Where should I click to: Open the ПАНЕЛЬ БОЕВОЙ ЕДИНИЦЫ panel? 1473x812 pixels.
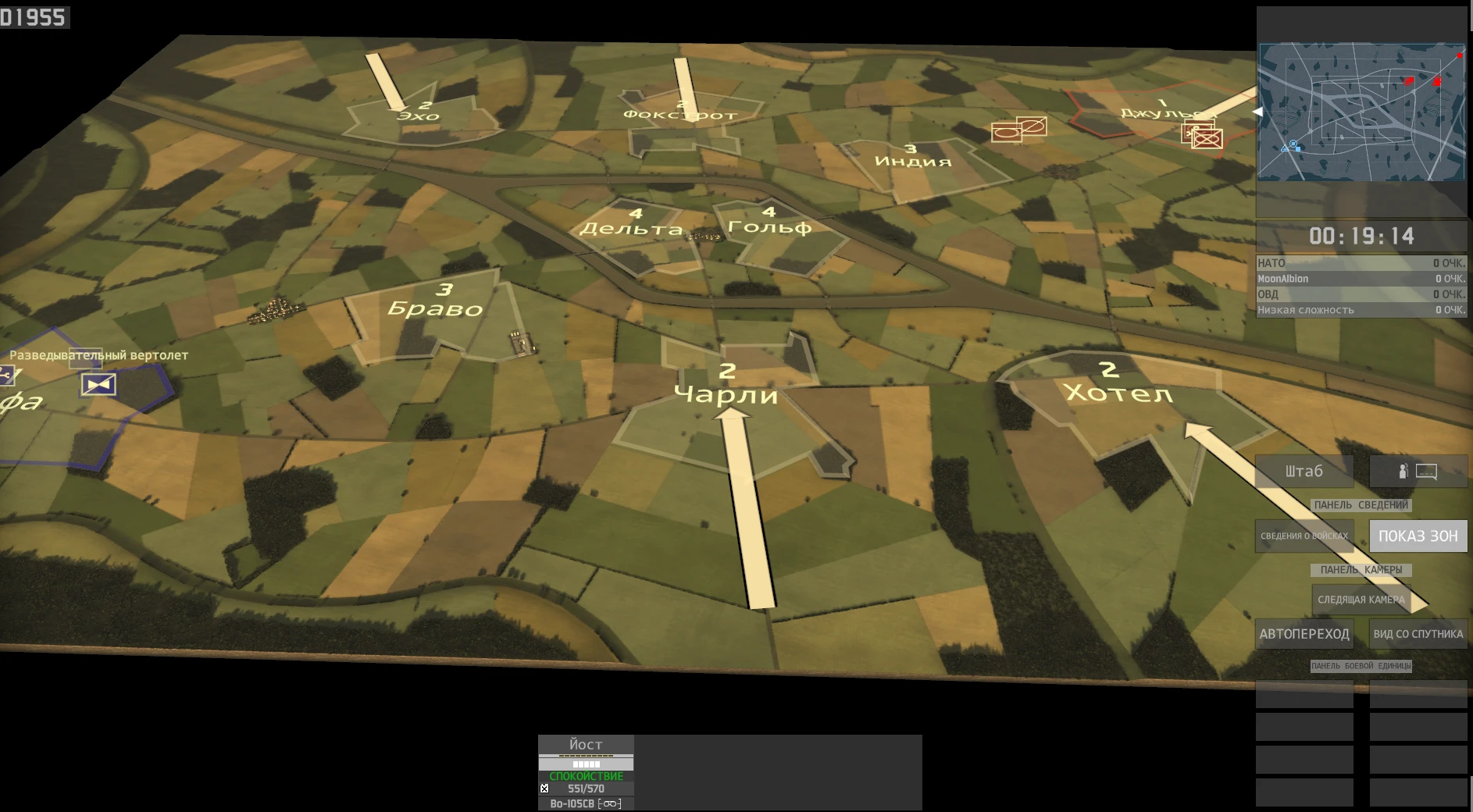(x=1363, y=666)
